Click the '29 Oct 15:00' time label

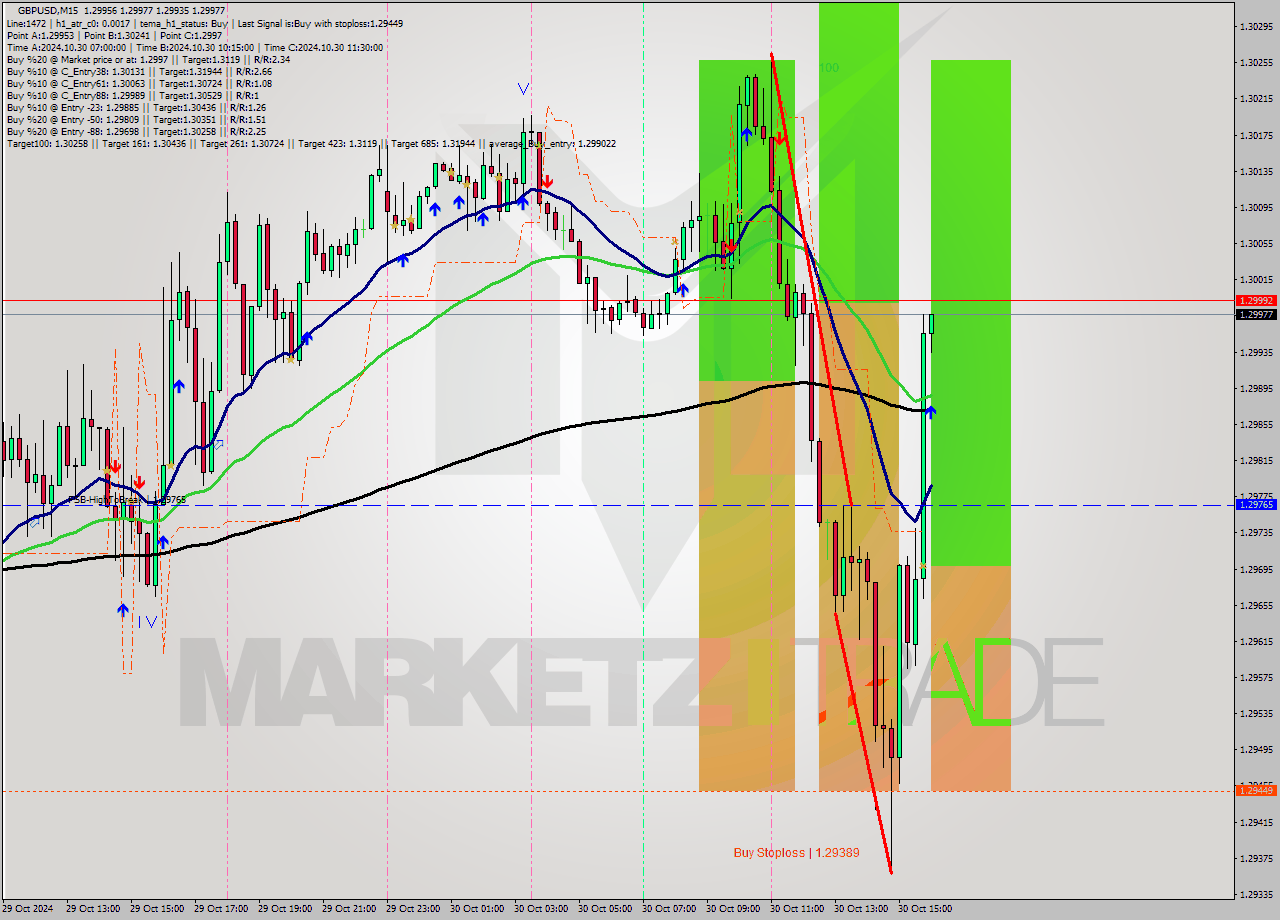pyautogui.click(x=157, y=909)
